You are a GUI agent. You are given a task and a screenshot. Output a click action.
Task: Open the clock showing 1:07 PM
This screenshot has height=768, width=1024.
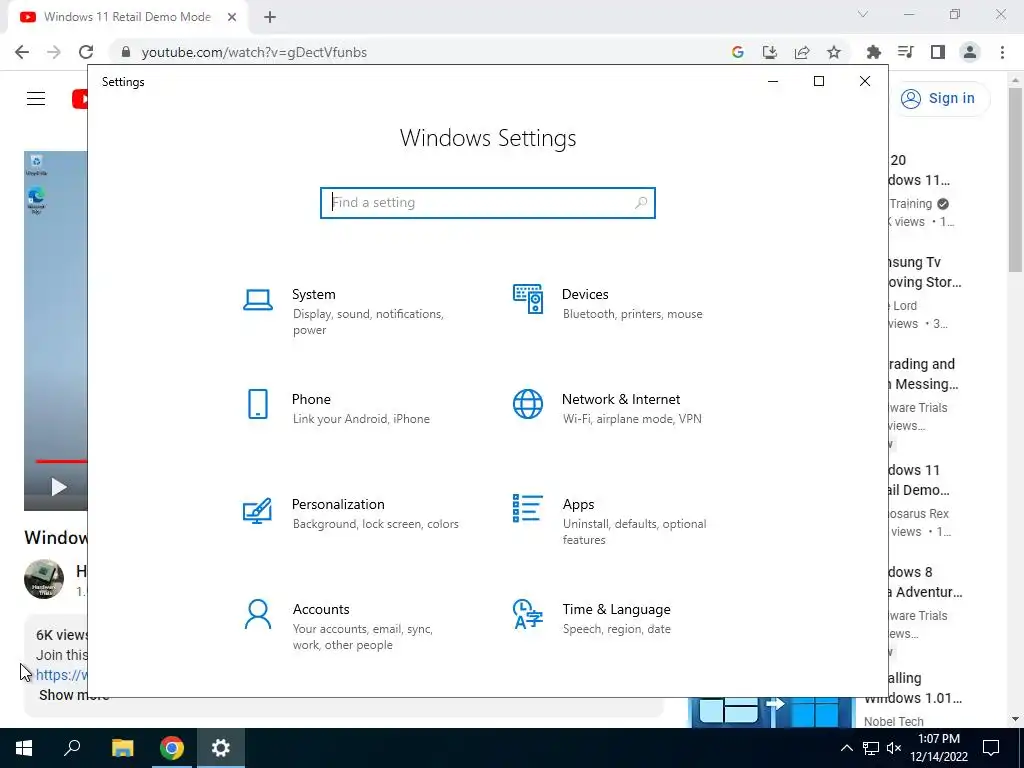pyautogui.click(x=939, y=748)
